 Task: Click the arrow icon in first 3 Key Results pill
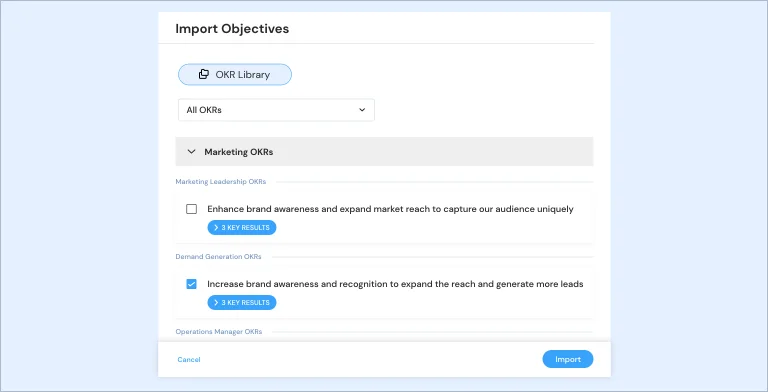click(216, 228)
